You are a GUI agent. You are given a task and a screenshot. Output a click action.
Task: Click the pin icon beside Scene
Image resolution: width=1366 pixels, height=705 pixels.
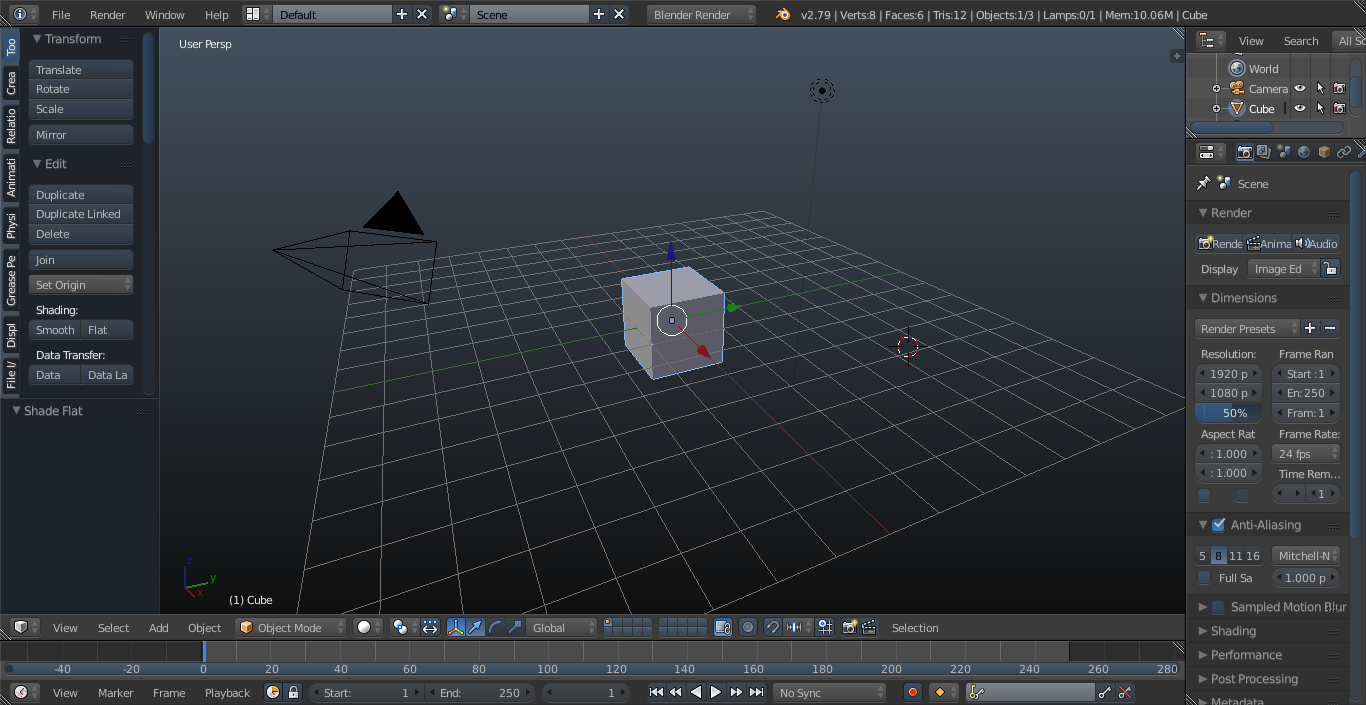pyautogui.click(x=1203, y=183)
